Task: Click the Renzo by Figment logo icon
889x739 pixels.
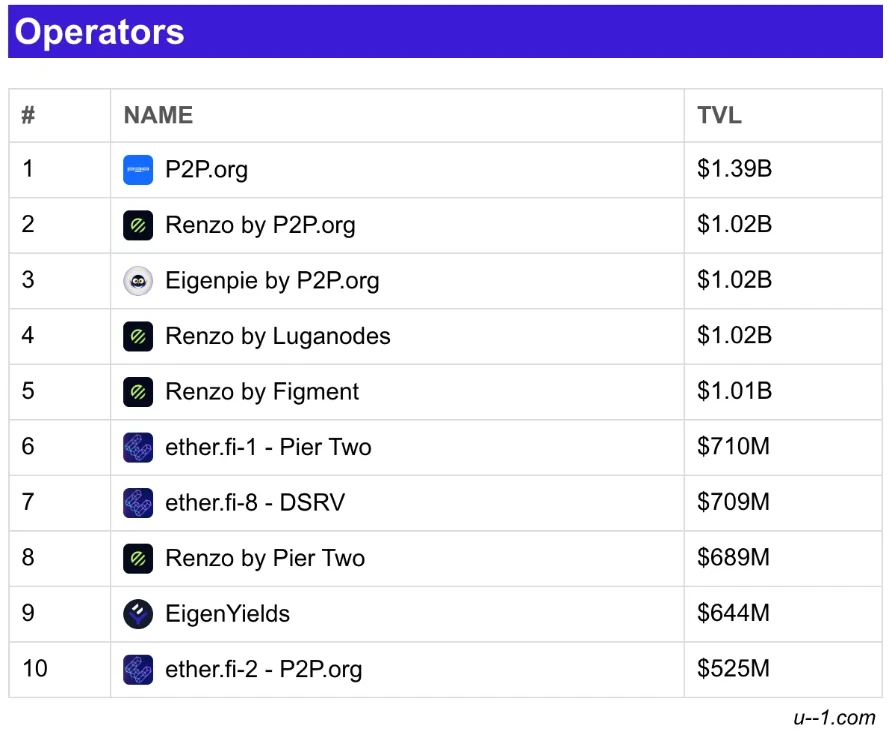Action: tap(138, 392)
